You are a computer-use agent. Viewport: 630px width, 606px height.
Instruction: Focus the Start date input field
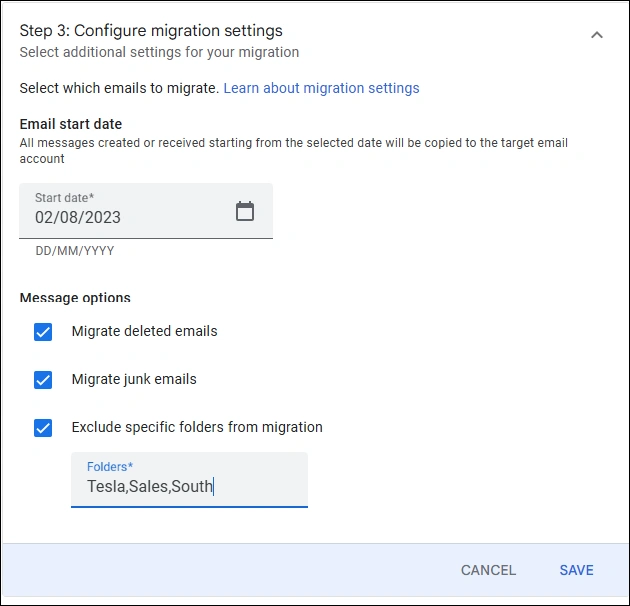(x=146, y=211)
